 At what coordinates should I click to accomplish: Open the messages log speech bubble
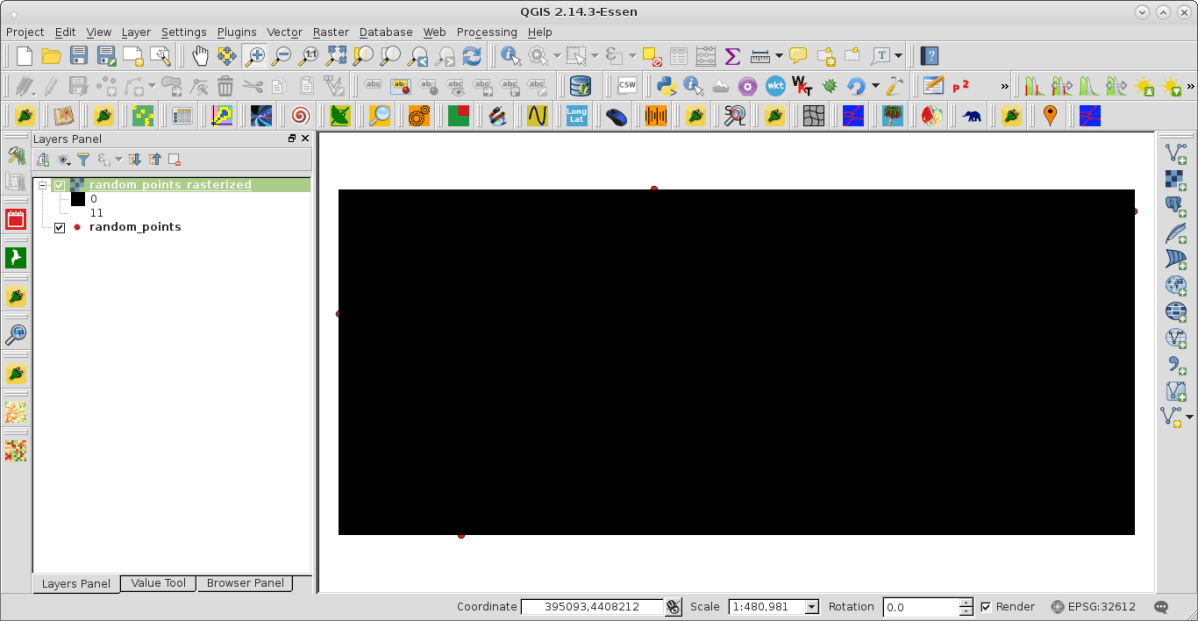click(x=1161, y=606)
